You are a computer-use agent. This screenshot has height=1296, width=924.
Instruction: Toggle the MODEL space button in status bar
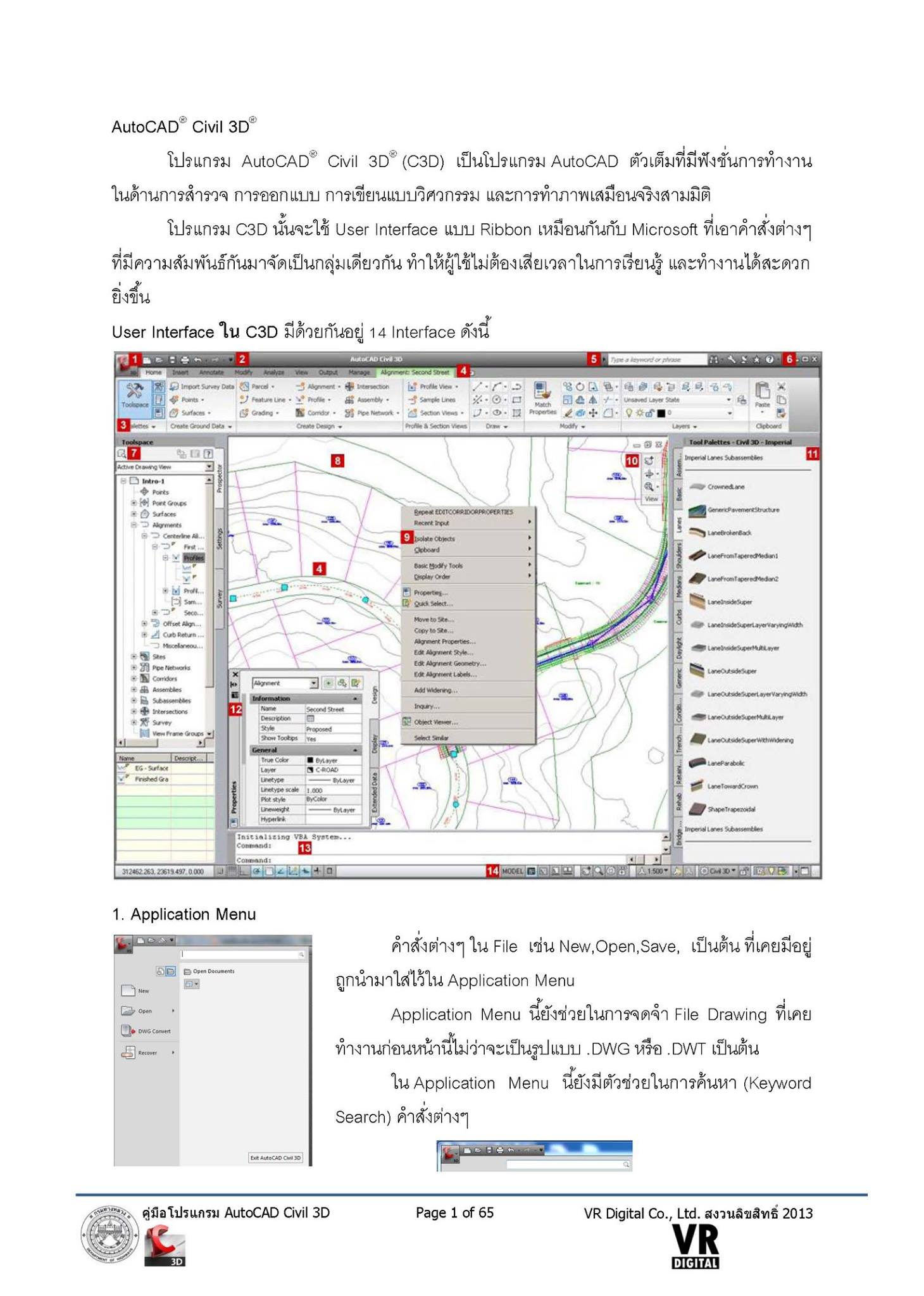(513, 871)
